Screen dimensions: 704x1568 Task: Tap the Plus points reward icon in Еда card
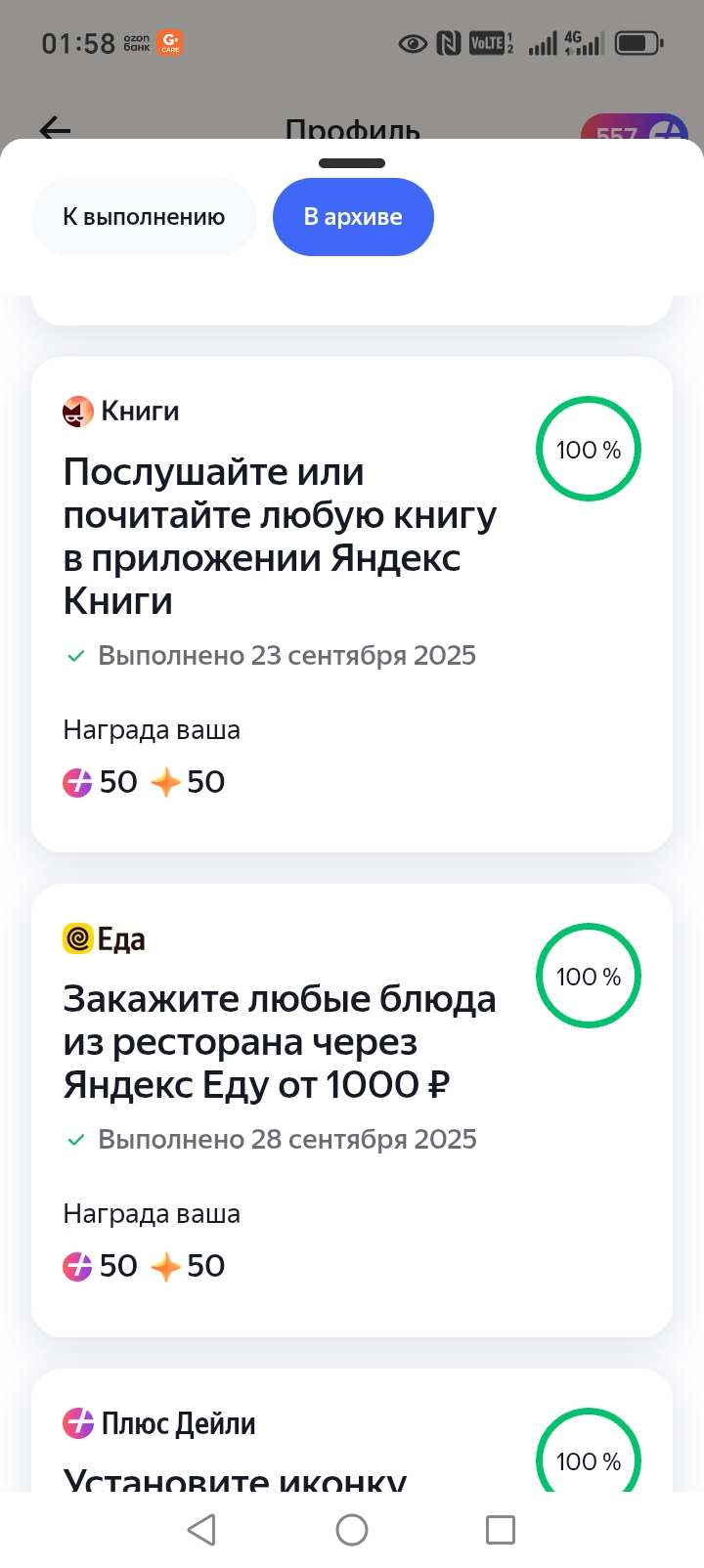(77, 1266)
